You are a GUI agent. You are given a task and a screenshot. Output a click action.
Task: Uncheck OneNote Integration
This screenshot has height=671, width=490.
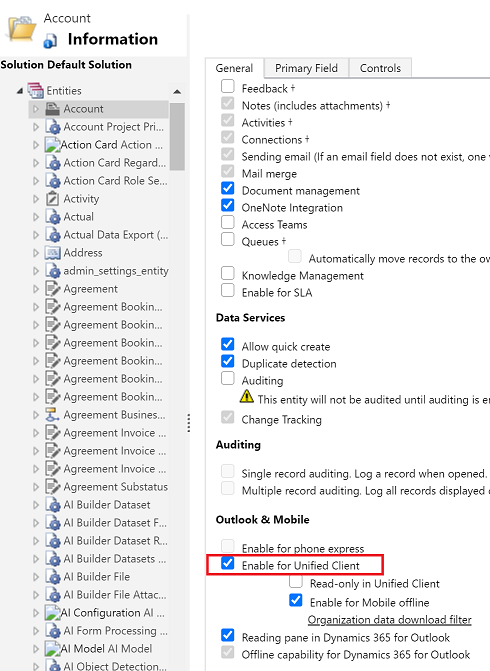(228, 205)
